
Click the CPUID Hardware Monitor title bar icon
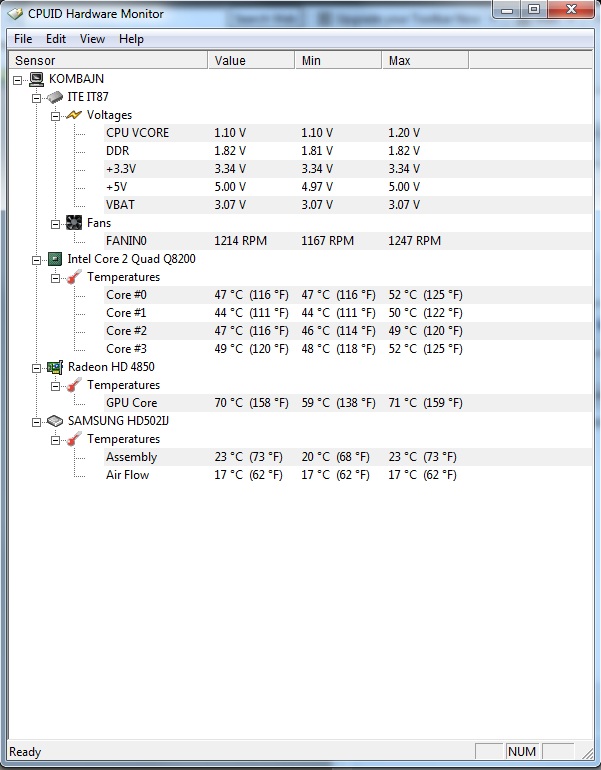(16, 14)
